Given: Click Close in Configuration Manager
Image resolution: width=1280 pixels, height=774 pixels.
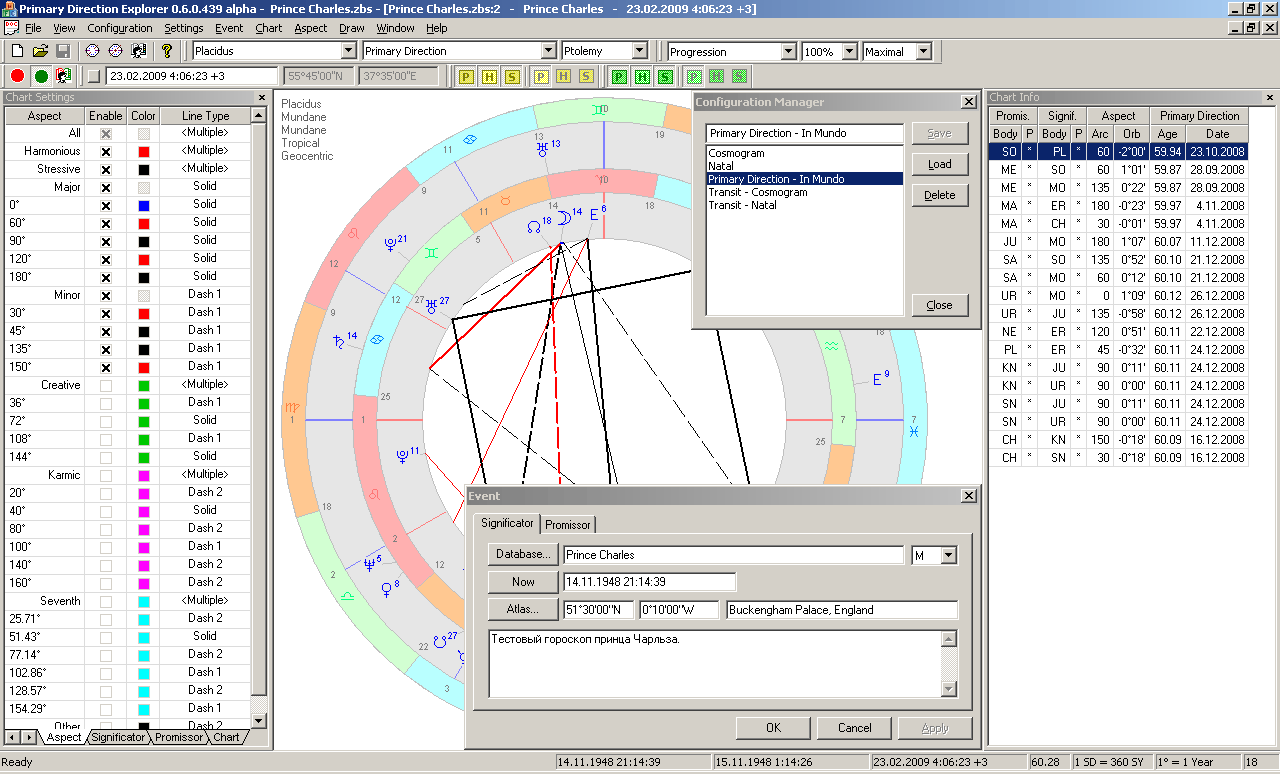Looking at the screenshot, I should coord(940,305).
